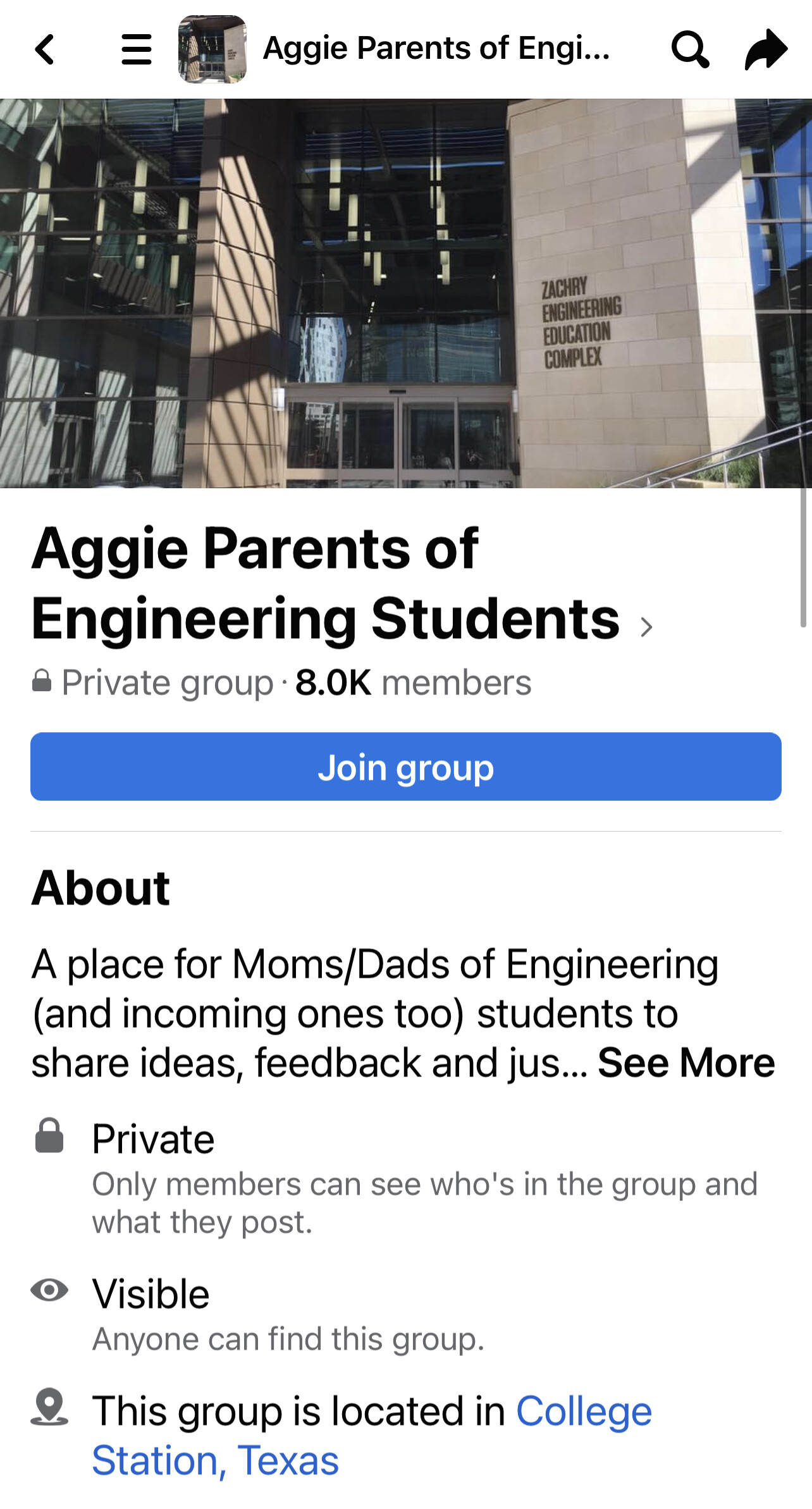
Task: Tap the About section heading
Action: point(101,888)
